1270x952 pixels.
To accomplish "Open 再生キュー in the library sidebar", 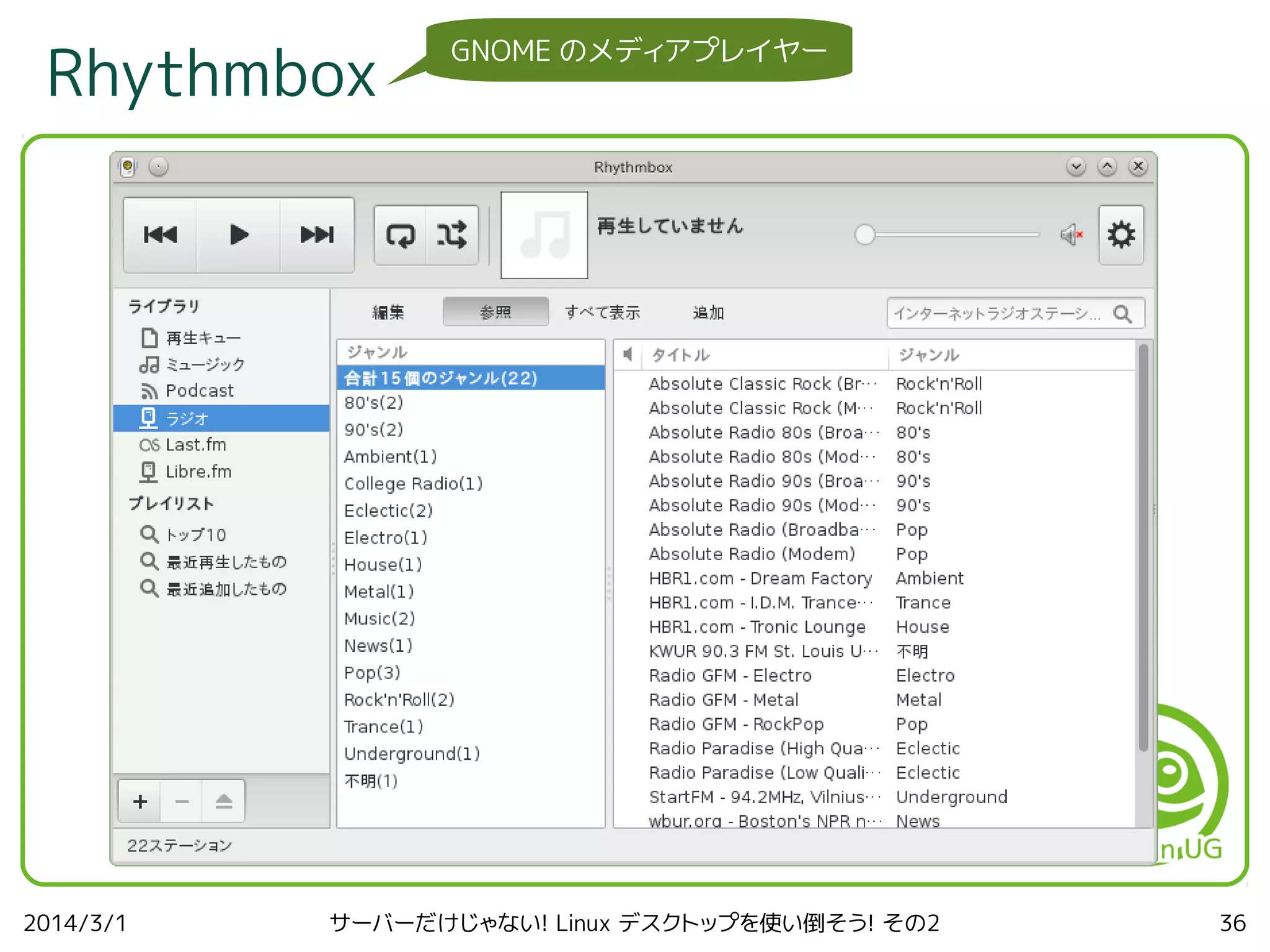I will [221, 338].
